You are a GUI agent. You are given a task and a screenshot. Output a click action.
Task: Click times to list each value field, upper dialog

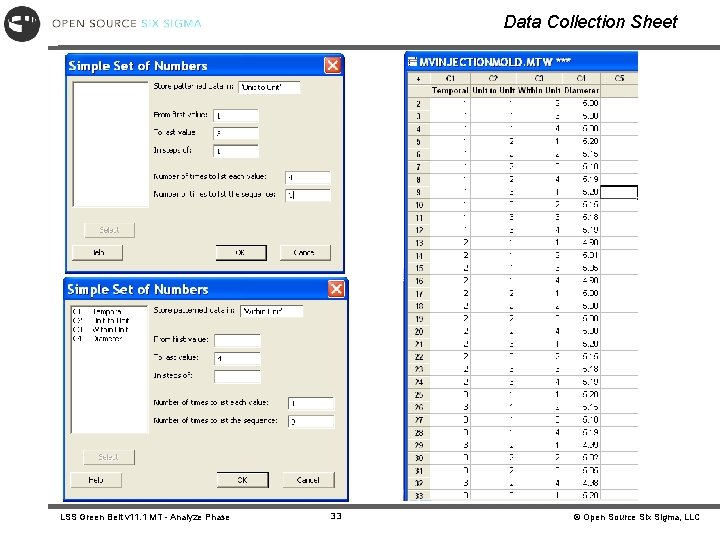click(308, 177)
